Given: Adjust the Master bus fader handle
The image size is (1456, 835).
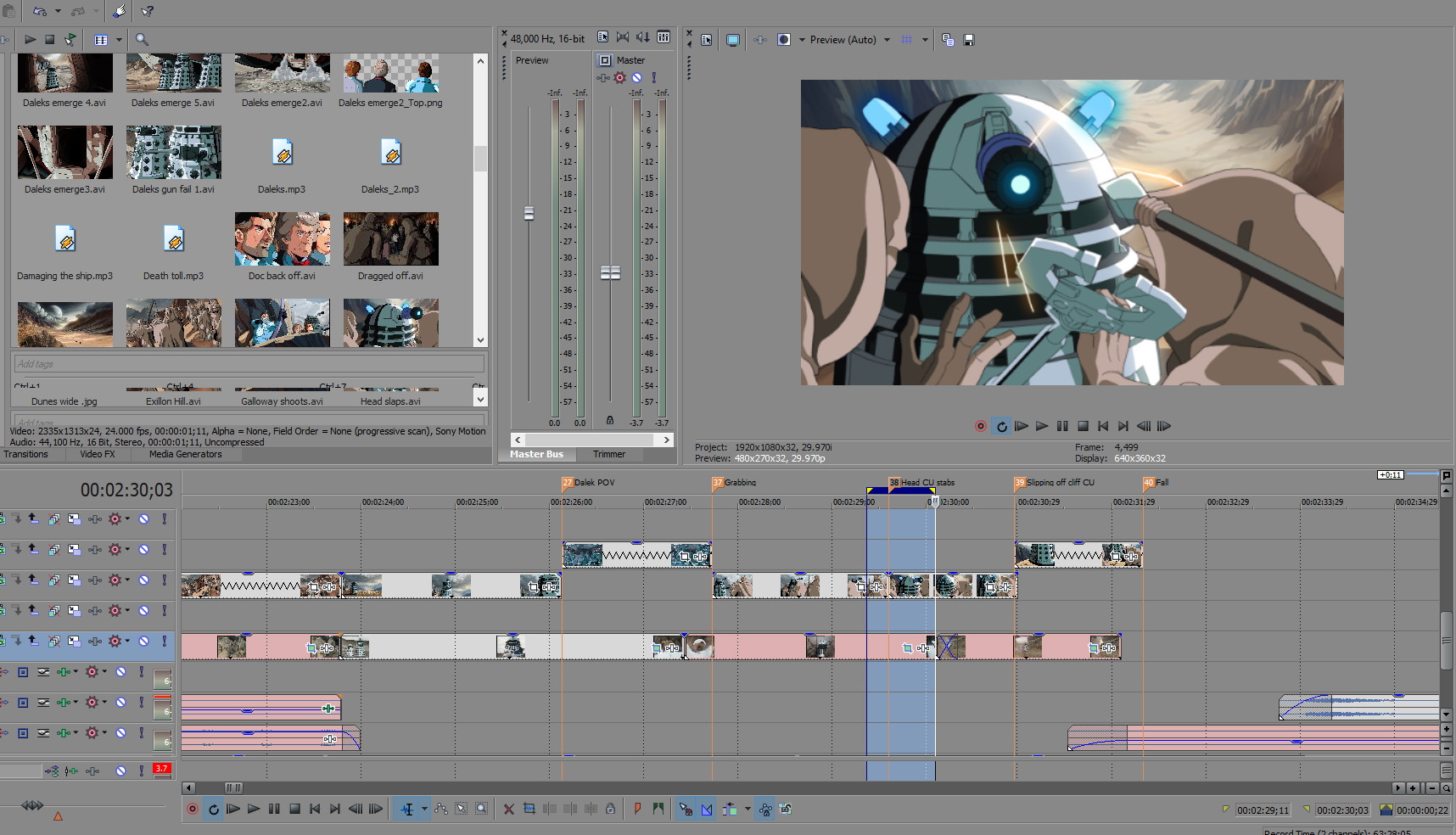Looking at the screenshot, I should click(610, 272).
